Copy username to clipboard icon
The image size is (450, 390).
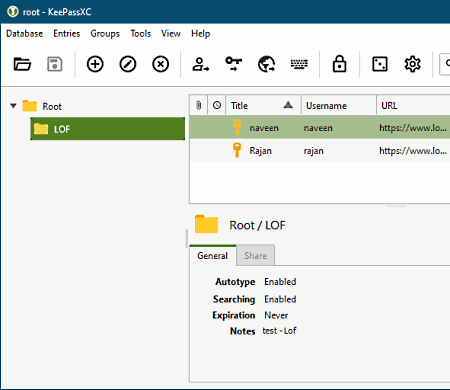(x=201, y=64)
